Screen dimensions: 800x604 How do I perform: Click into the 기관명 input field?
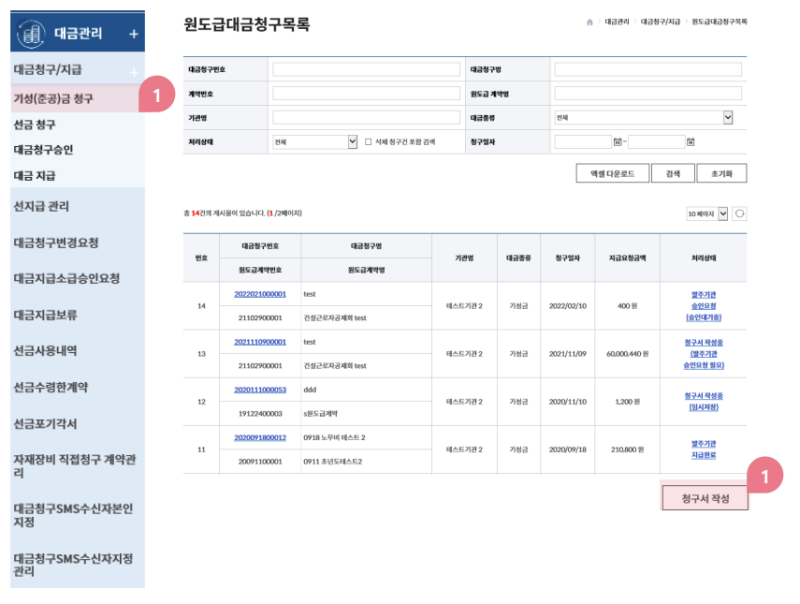tap(366, 118)
